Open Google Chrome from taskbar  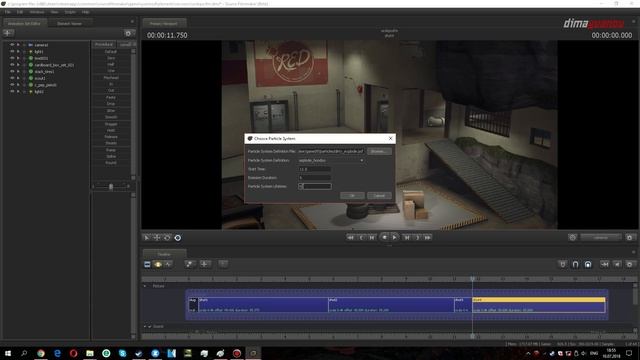41,353
